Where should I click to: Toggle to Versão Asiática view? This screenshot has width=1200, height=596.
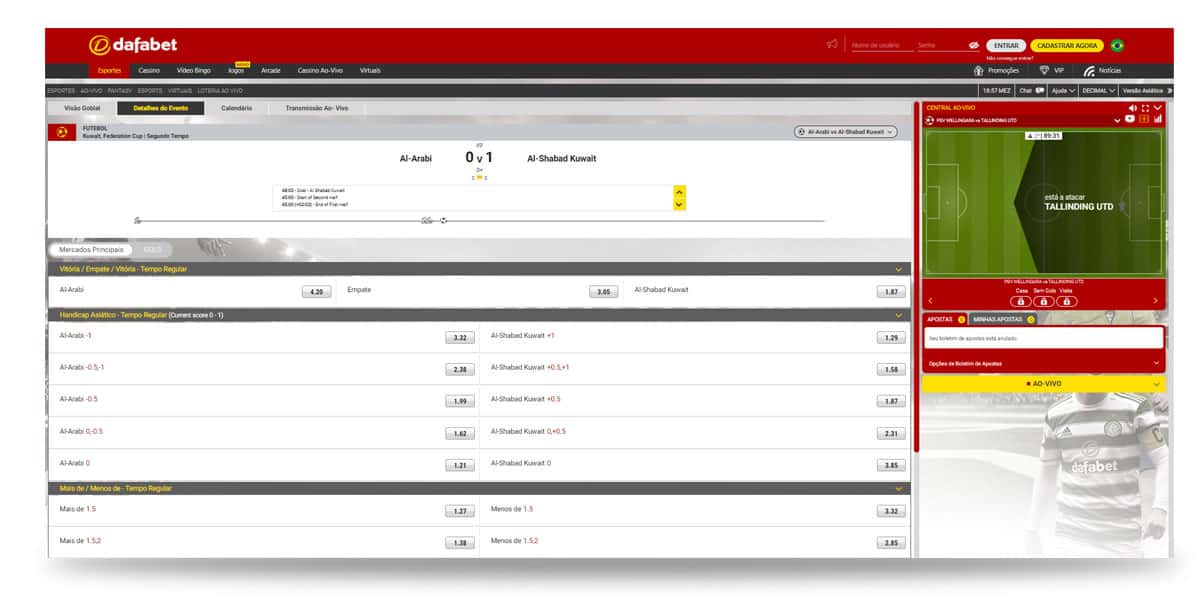click(x=1145, y=90)
